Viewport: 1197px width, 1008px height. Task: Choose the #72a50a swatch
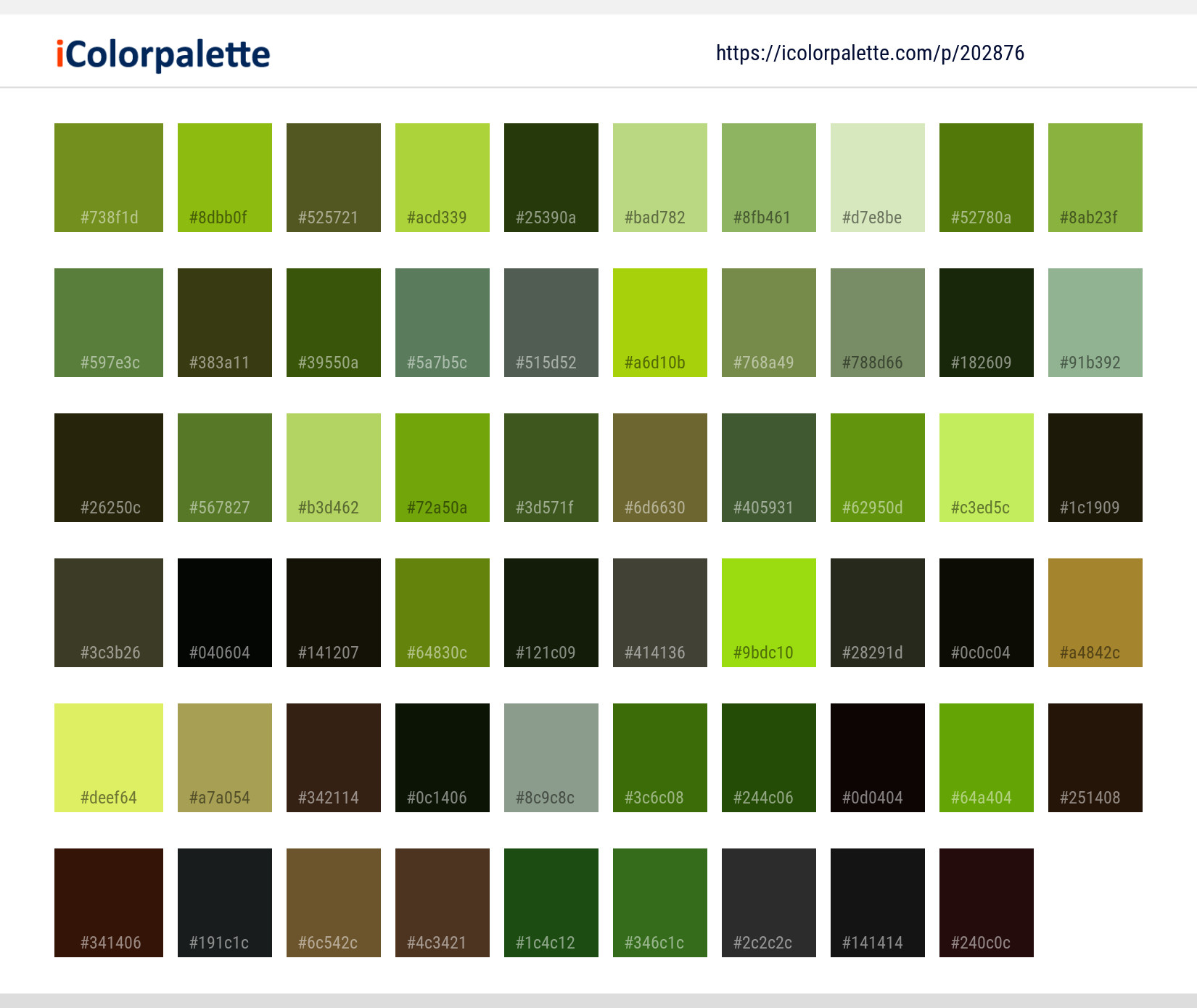443,468
